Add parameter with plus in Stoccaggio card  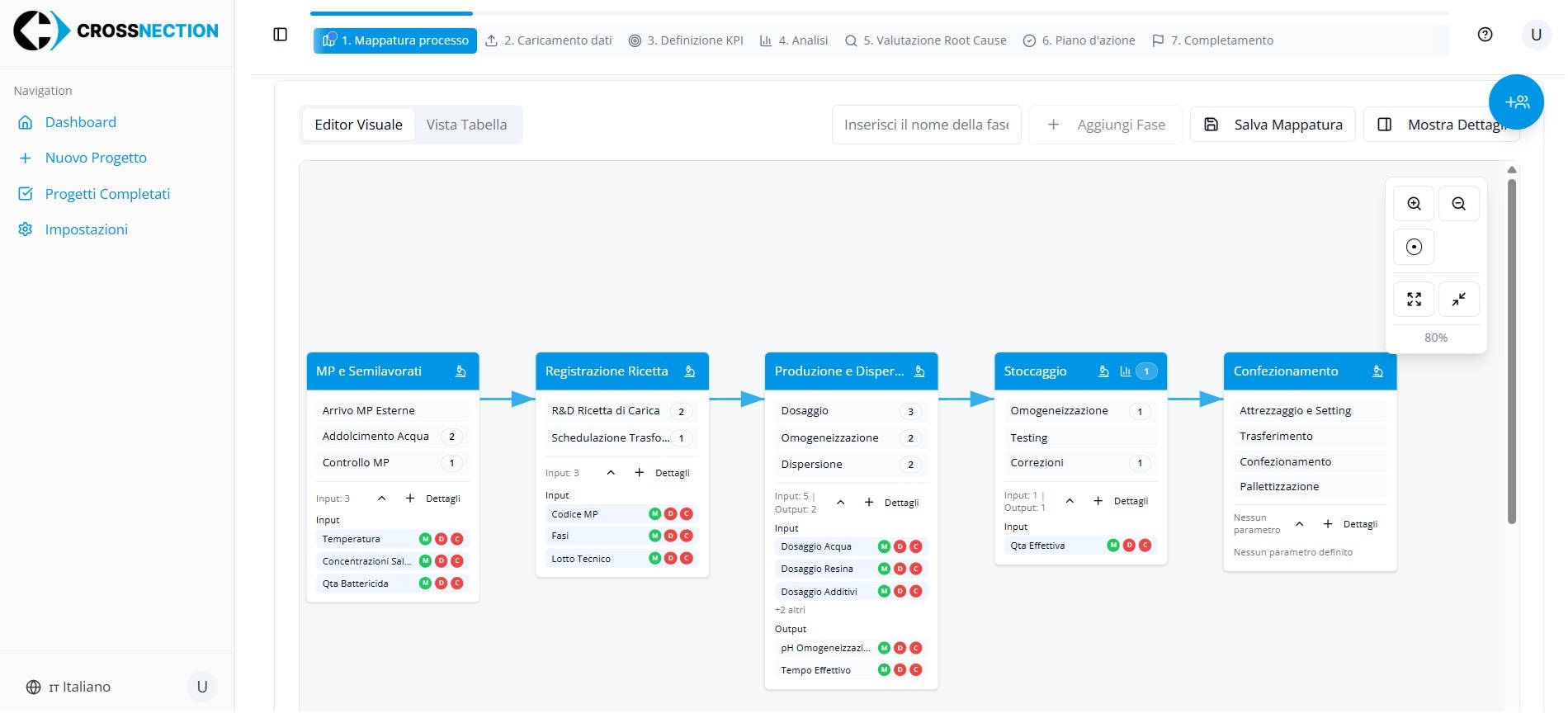pyautogui.click(x=1098, y=501)
